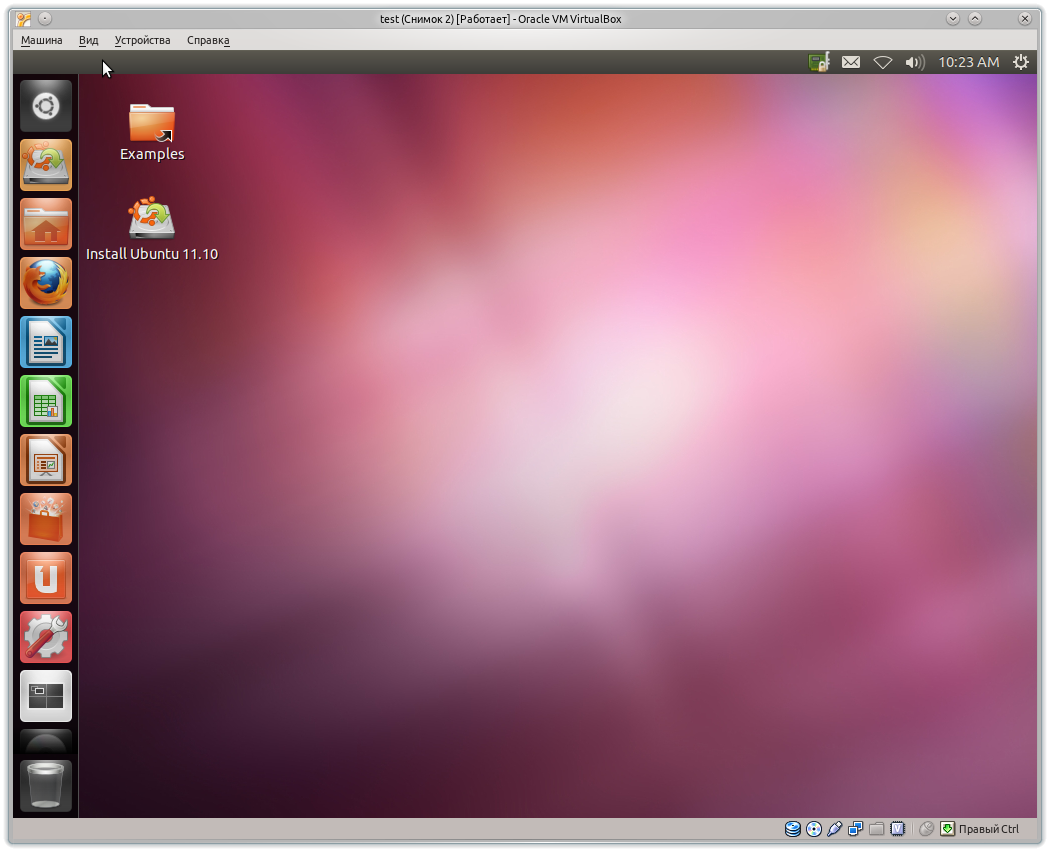Launch Install Ubuntu from the Unity dock

point(46,165)
